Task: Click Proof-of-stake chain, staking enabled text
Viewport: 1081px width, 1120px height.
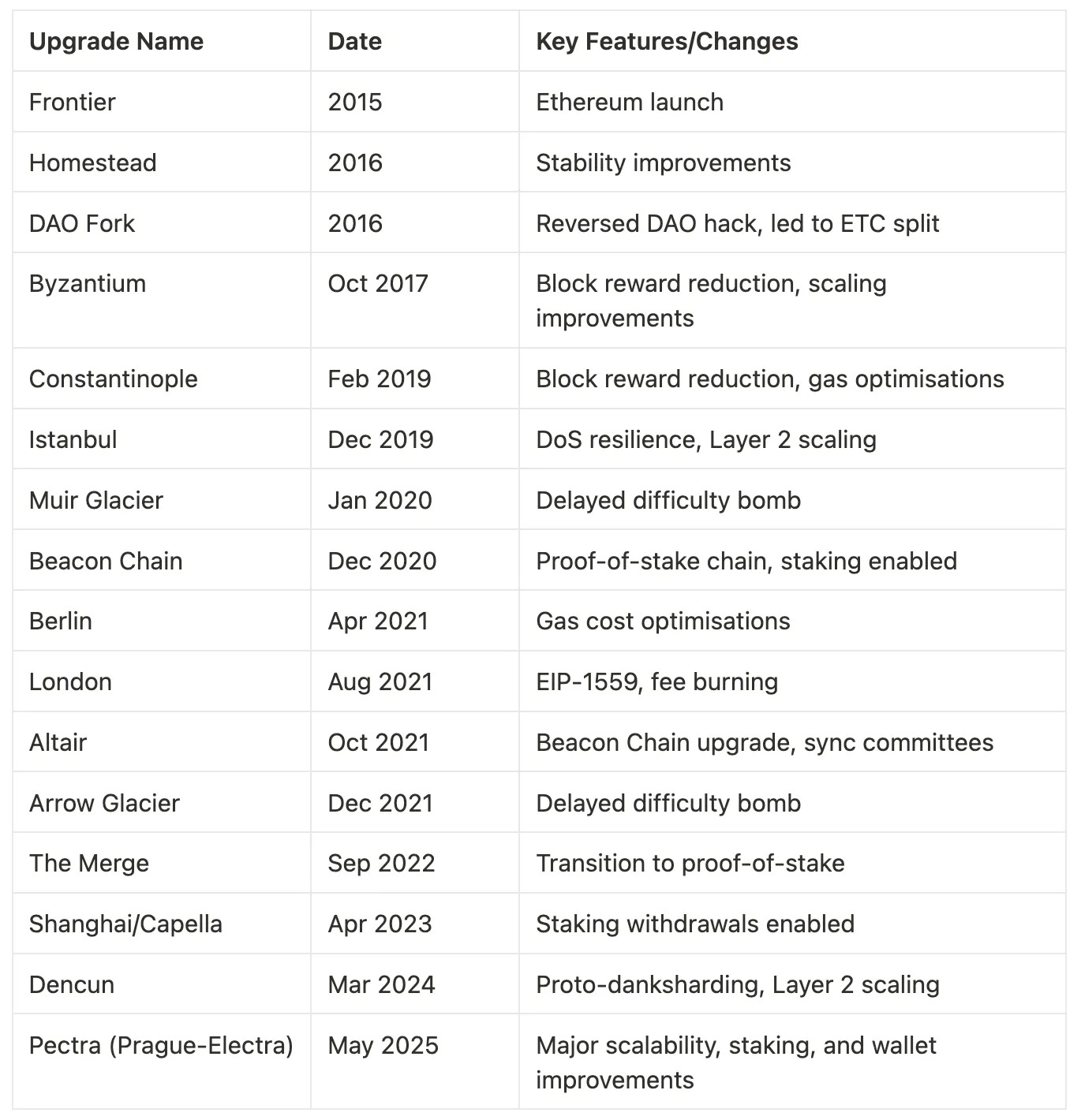Action: [x=746, y=562]
